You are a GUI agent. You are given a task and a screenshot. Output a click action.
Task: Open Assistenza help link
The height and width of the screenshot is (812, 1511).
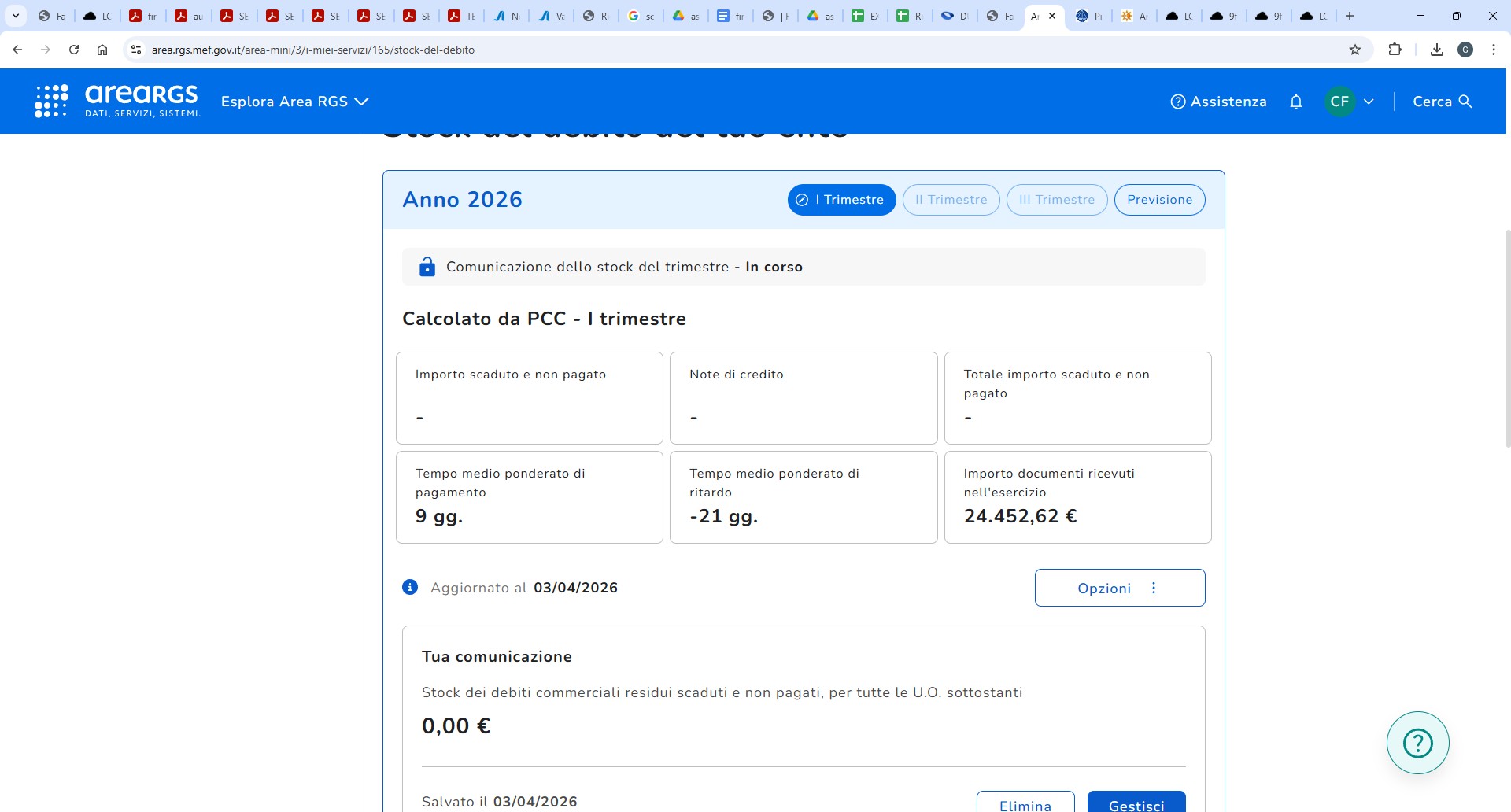click(x=1218, y=101)
